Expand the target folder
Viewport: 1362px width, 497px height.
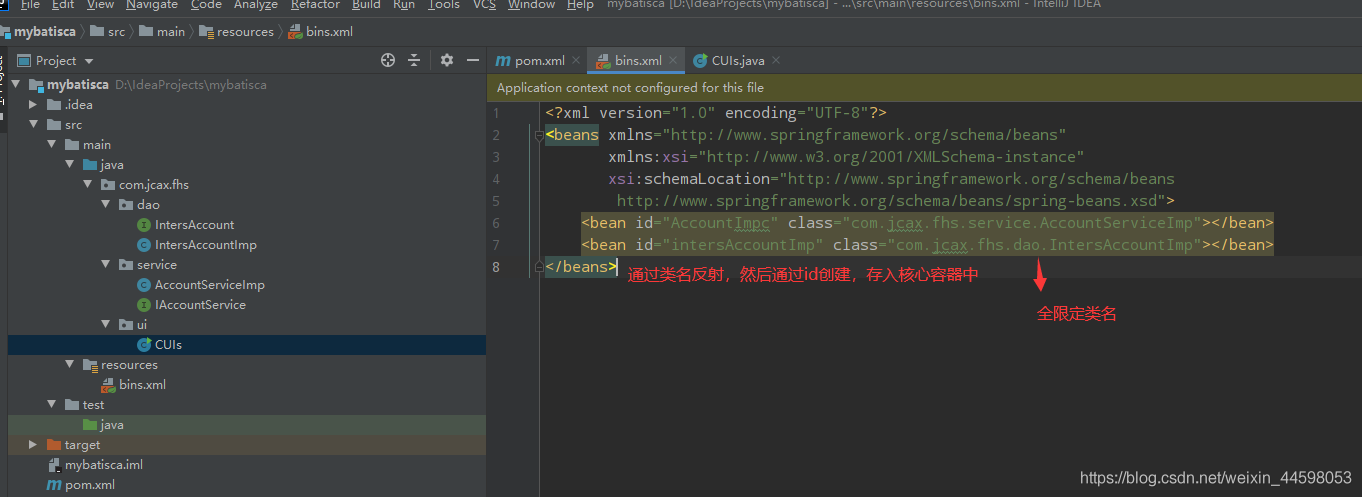click(x=34, y=445)
